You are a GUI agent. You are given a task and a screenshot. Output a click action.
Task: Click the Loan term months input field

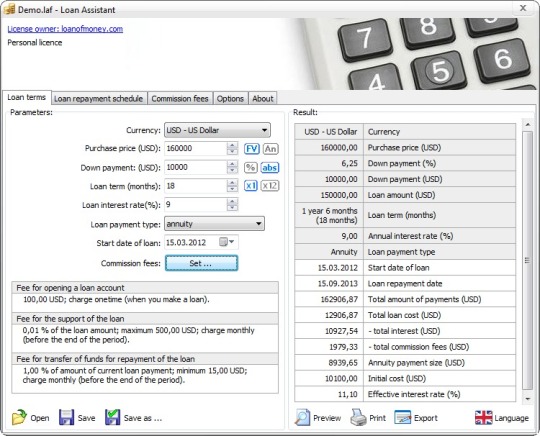pyautogui.click(x=196, y=186)
